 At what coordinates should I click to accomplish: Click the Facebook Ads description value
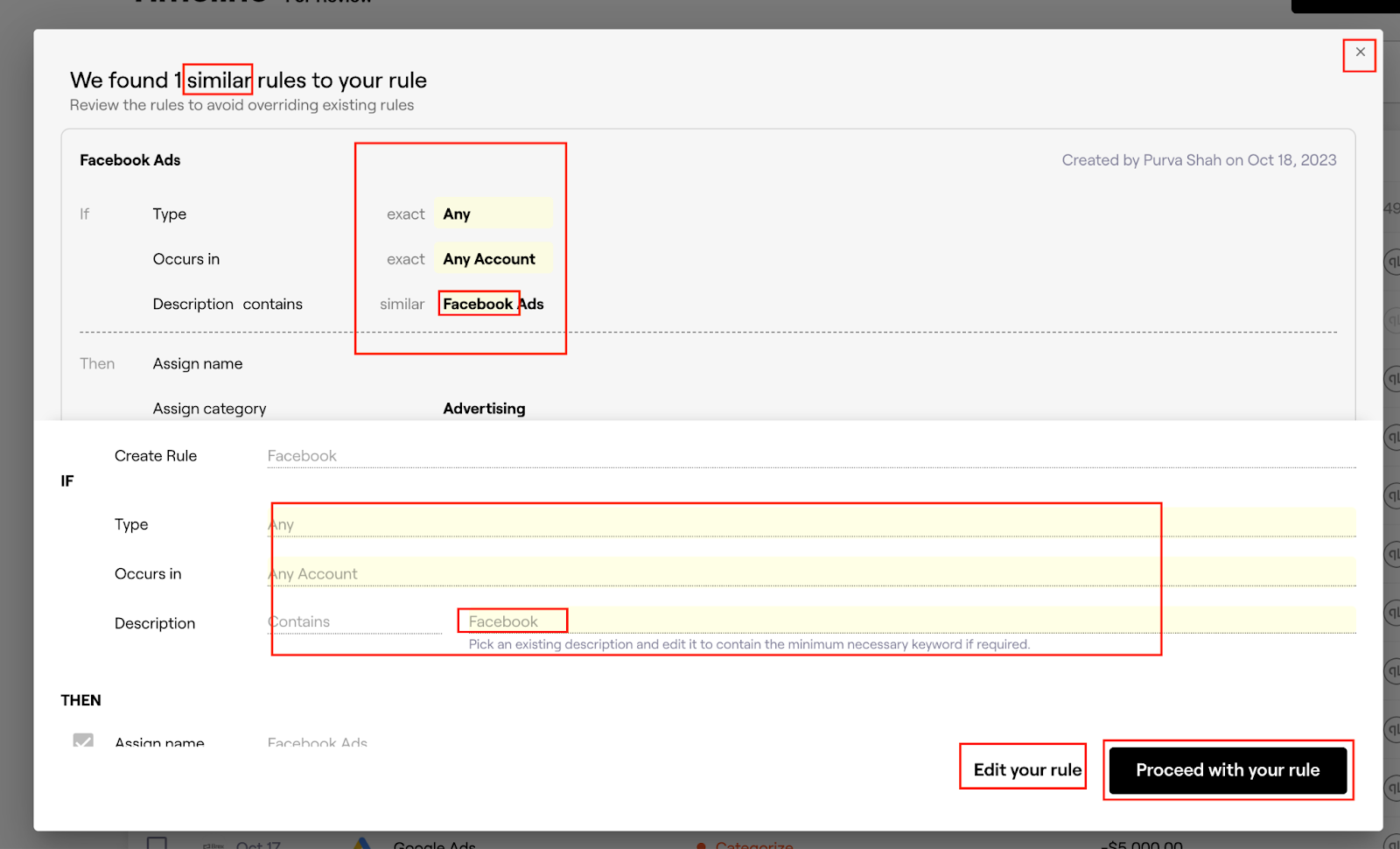(493, 304)
